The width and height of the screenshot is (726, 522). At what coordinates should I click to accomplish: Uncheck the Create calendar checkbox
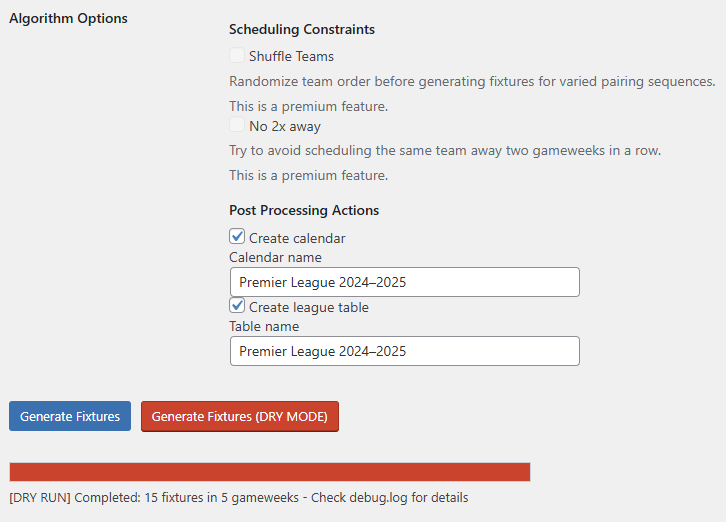pyautogui.click(x=237, y=237)
